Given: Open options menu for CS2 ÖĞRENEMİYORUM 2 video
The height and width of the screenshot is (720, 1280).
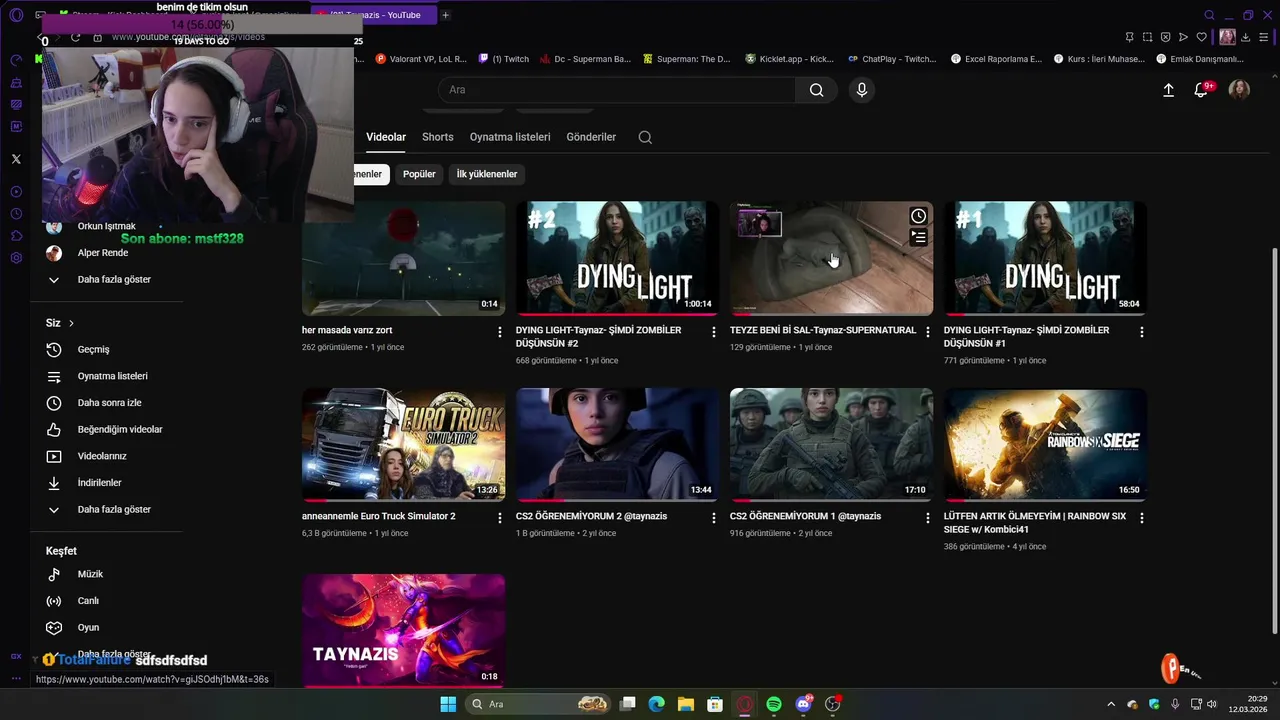Looking at the screenshot, I should coord(714,518).
